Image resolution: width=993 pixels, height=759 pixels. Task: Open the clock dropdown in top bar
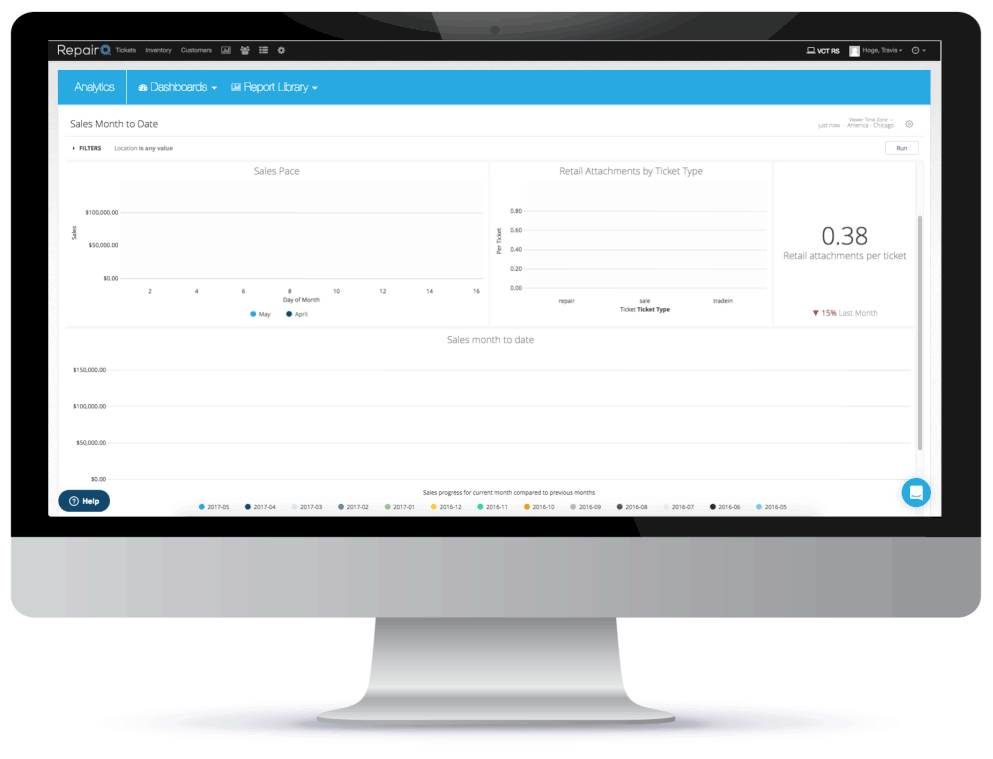(x=918, y=50)
